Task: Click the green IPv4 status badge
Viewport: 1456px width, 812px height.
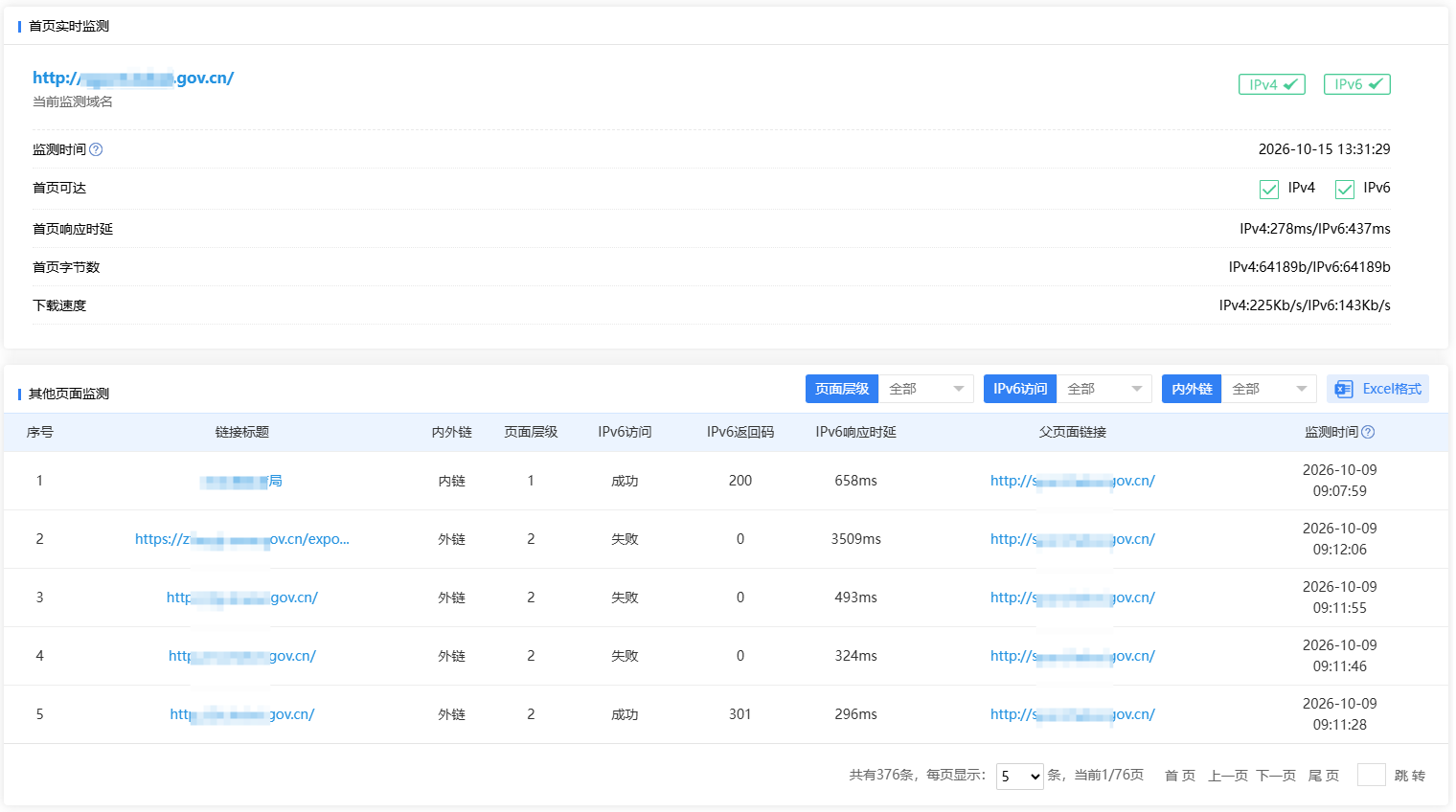Action: (1272, 84)
